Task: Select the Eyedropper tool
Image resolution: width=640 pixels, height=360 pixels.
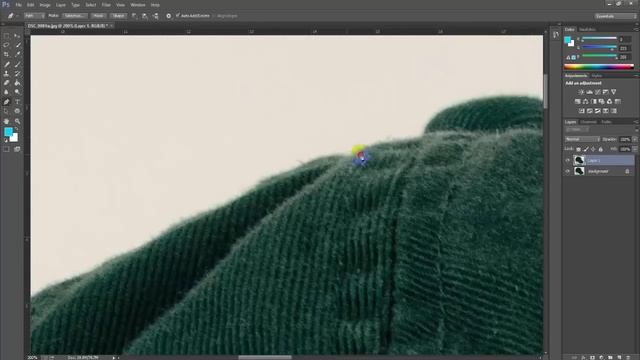Action: point(17,54)
